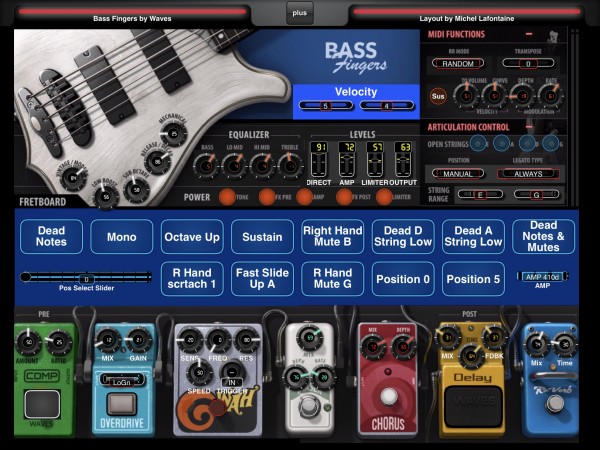Click the Octave Up button
Viewport: 600px width, 450px height.
[192, 236]
